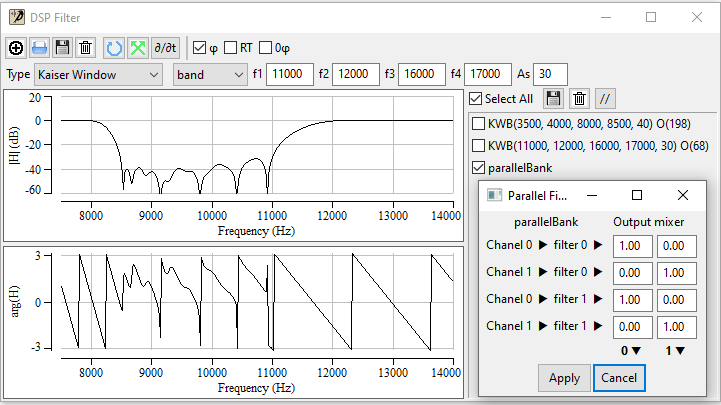Click the blue open file icon
The image size is (721, 405).
(x=39, y=47)
